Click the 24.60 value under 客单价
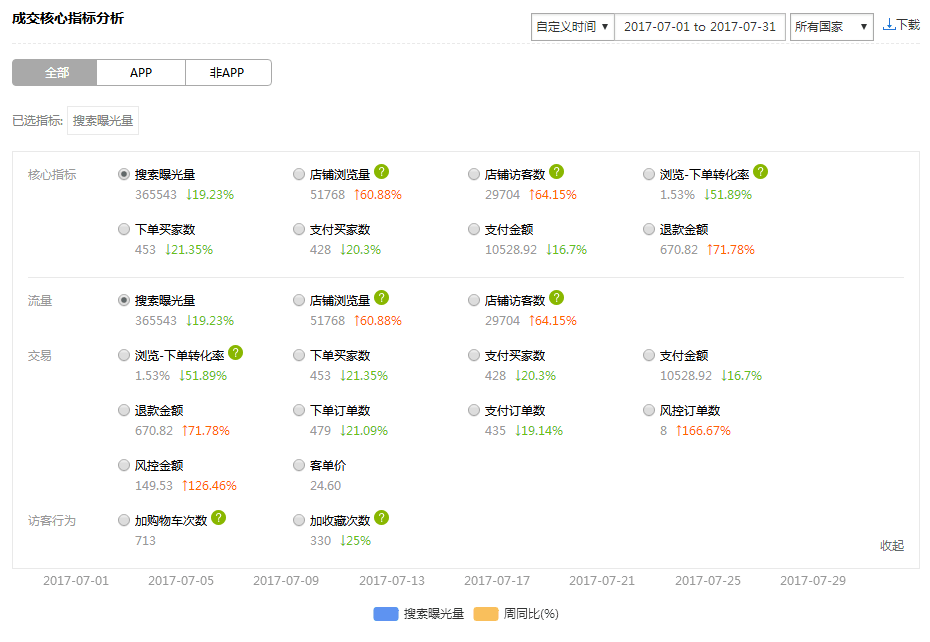Viewport: 930px width, 642px height. [326, 485]
